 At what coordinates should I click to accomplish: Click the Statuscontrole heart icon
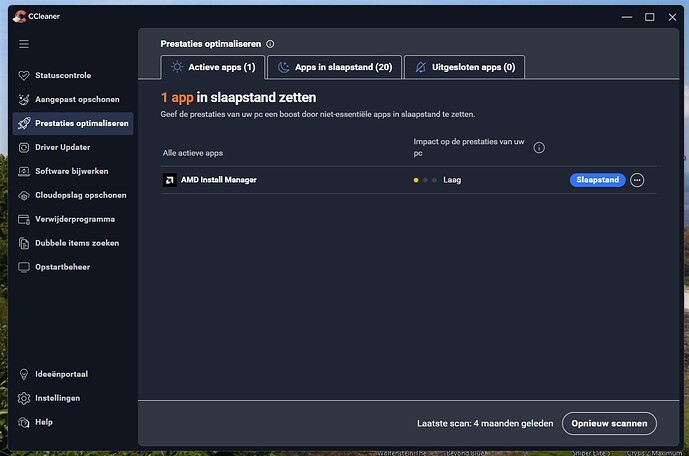click(24, 76)
